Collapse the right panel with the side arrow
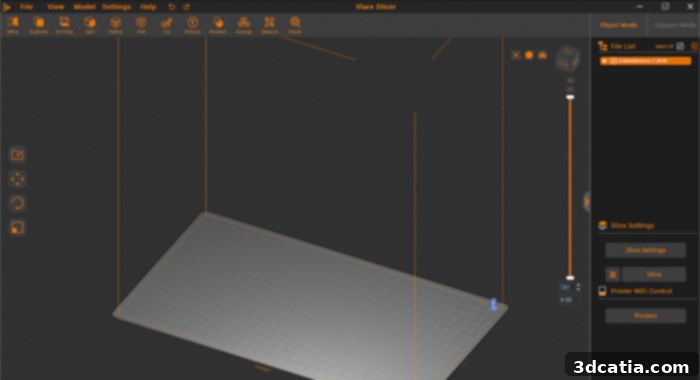The width and height of the screenshot is (700, 380). tap(587, 202)
